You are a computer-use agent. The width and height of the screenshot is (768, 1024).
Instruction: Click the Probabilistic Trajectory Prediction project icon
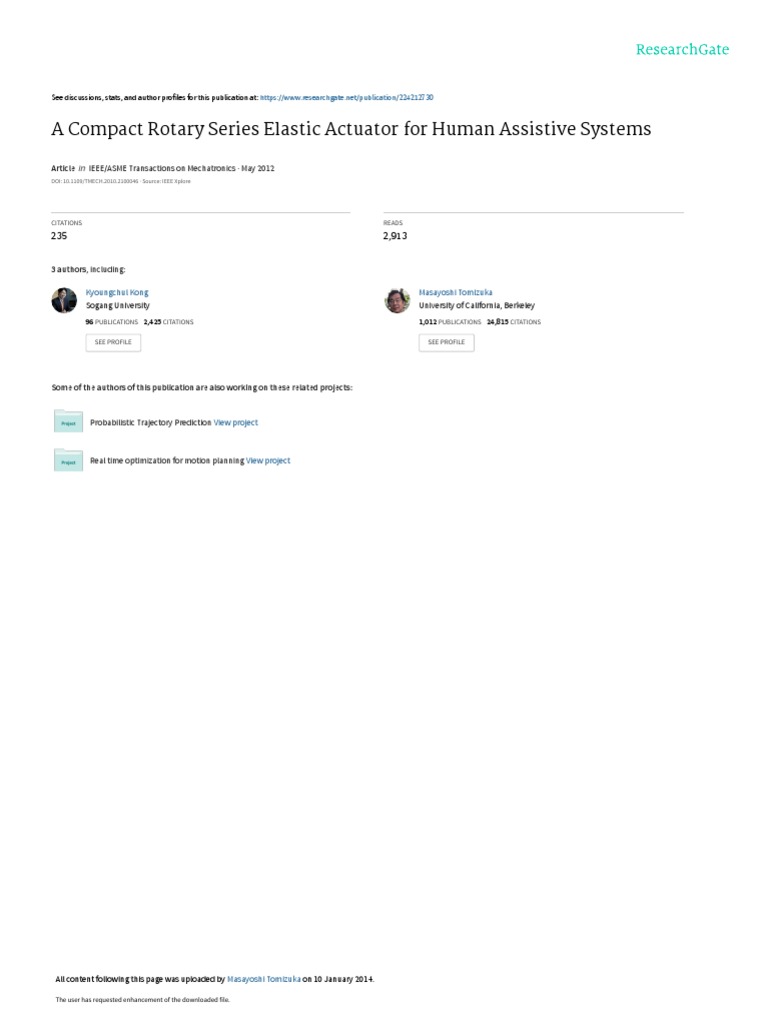coord(68,422)
